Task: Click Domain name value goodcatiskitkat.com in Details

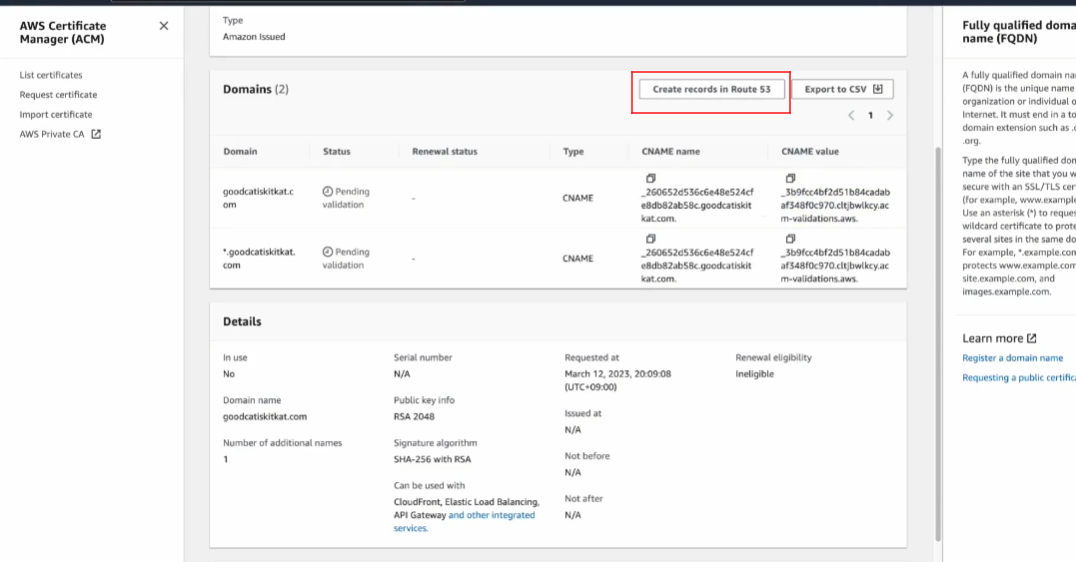Action: 264,417
